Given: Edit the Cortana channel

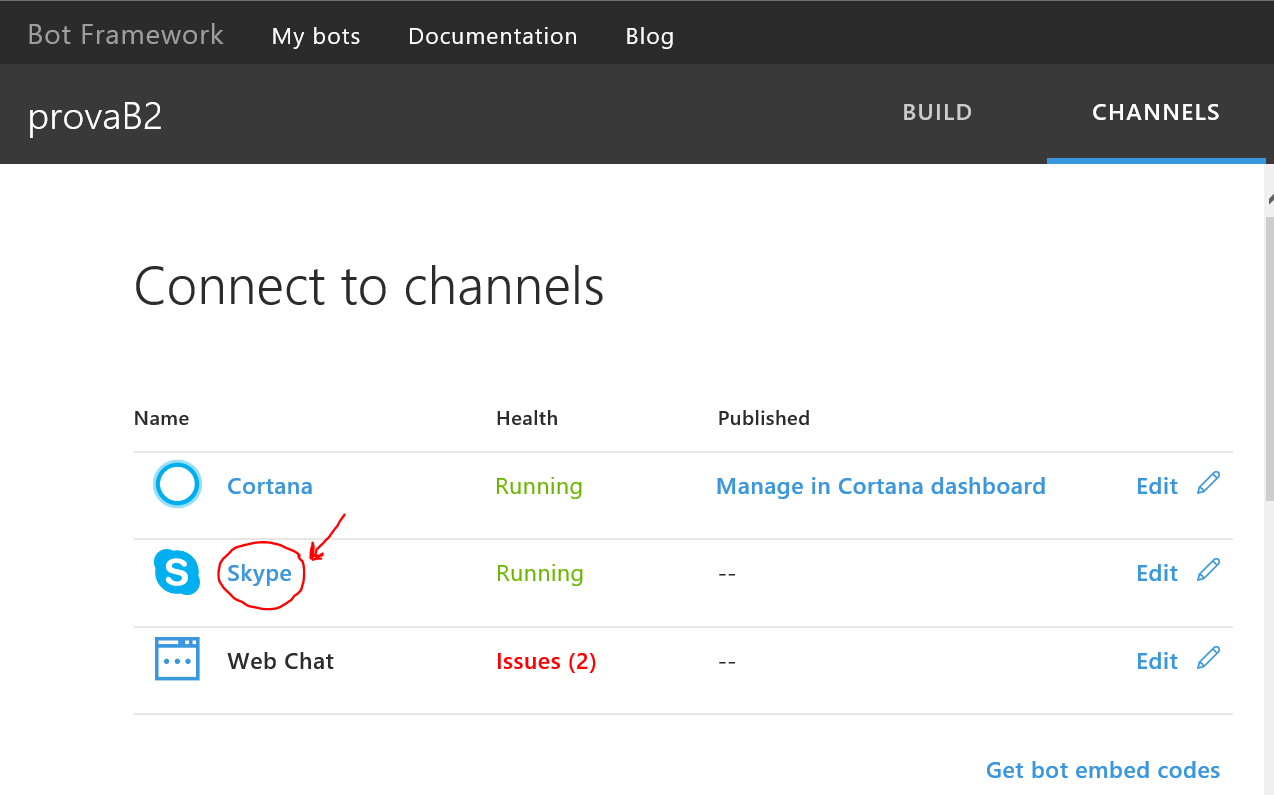Looking at the screenshot, I should pyautogui.click(x=1157, y=486).
